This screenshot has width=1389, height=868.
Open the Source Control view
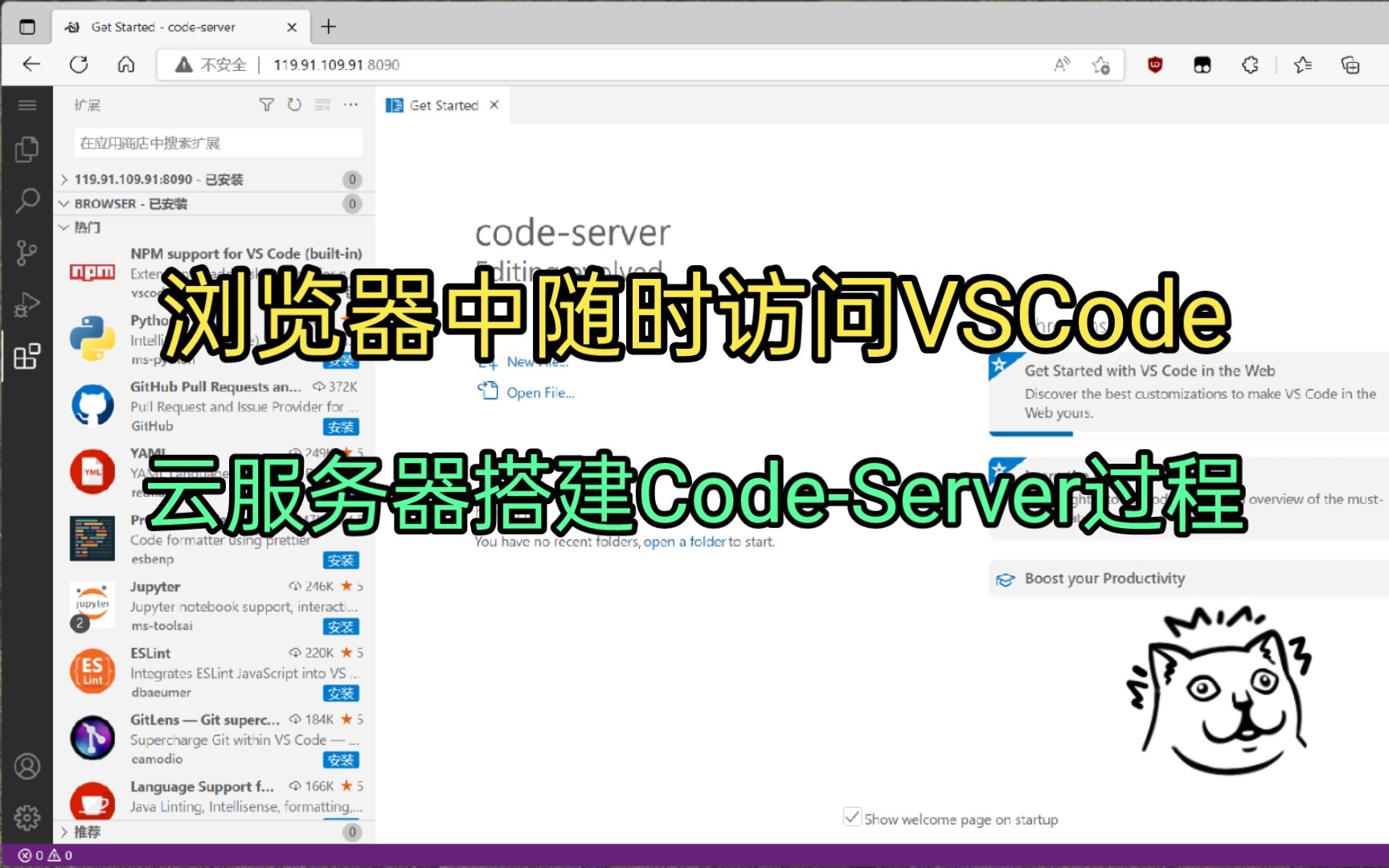(27, 252)
